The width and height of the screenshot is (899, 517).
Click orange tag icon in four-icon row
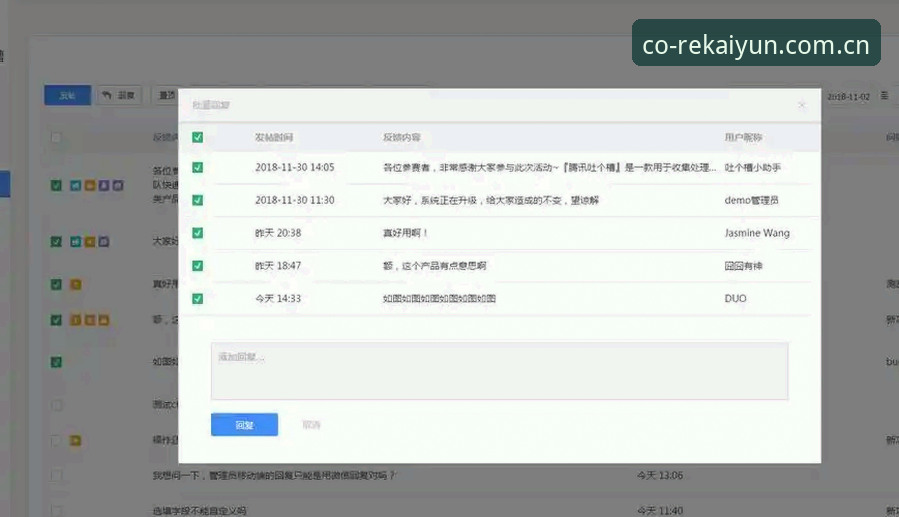(x=90, y=185)
